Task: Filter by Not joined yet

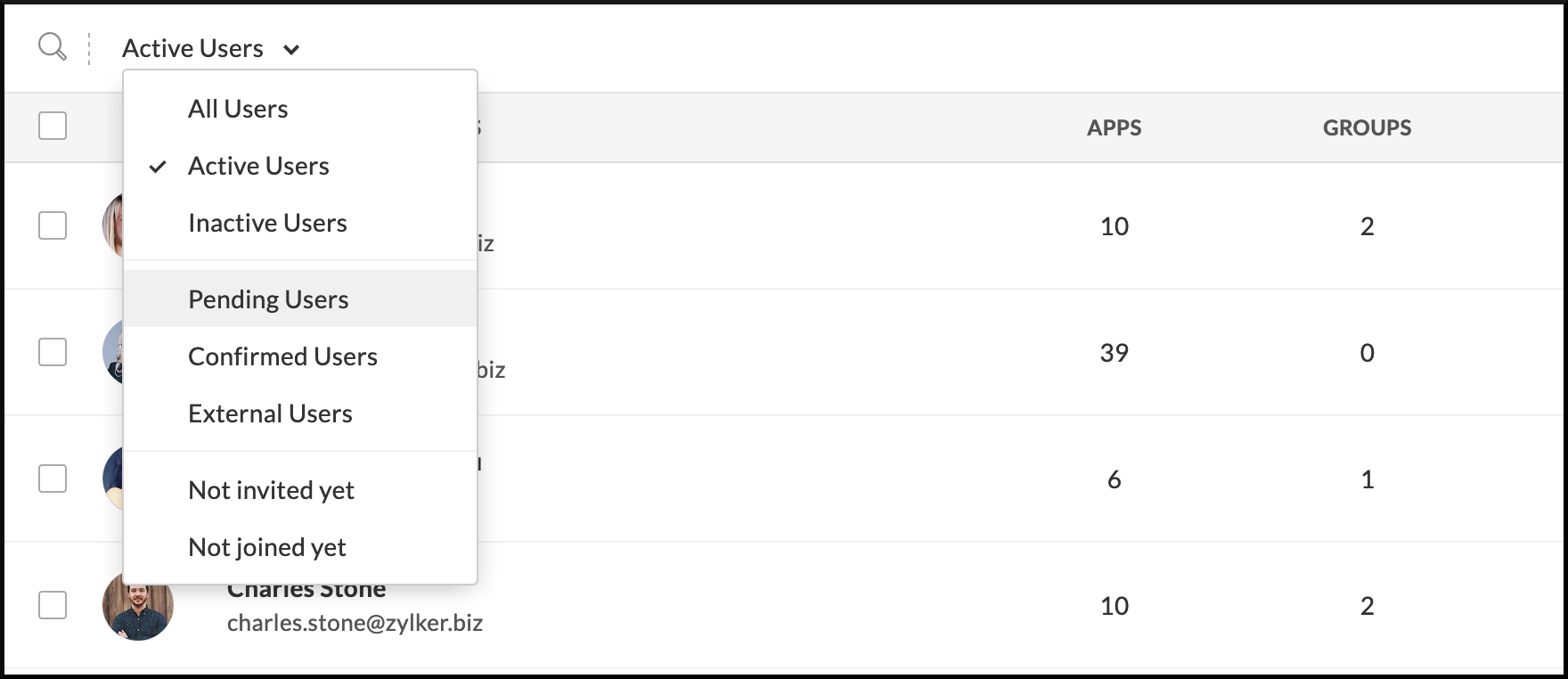Action: click(266, 547)
